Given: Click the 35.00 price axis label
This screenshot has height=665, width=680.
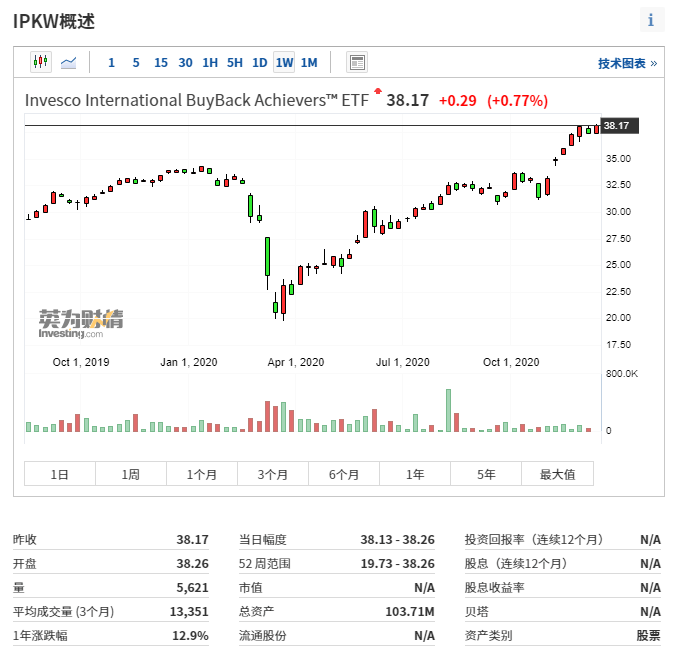Looking at the screenshot, I should (618, 158).
